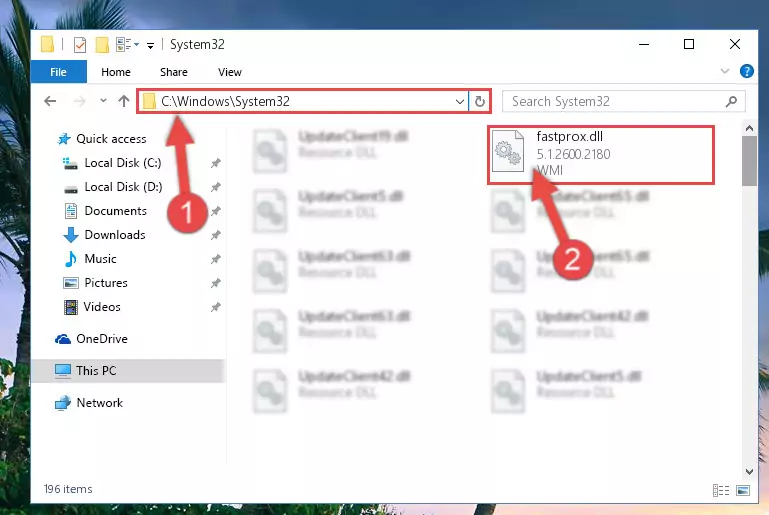
Task: Click the fastprox.dll gear file icon
Action: [x=508, y=151]
